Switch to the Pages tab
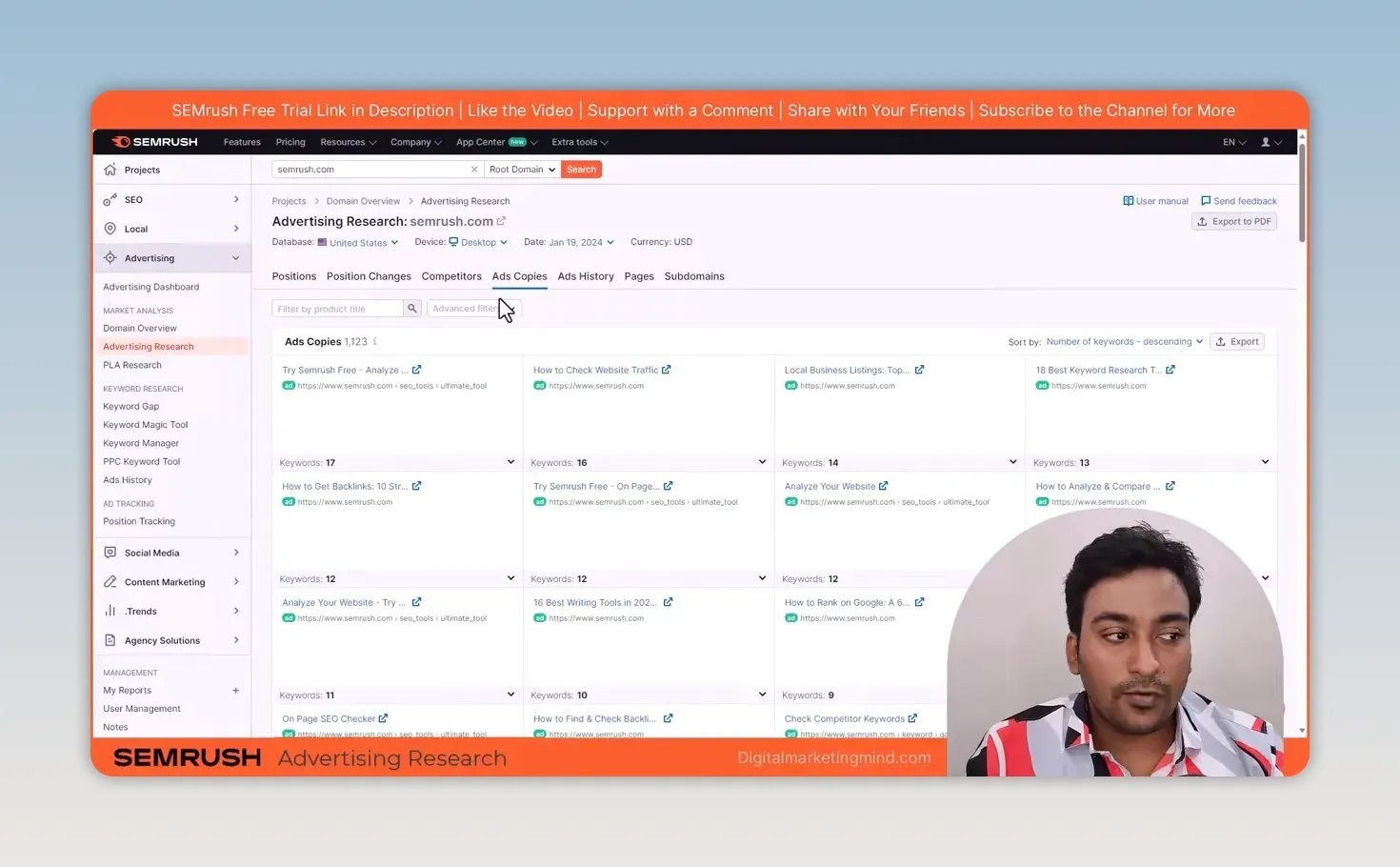The image size is (1400, 867). pos(639,276)
